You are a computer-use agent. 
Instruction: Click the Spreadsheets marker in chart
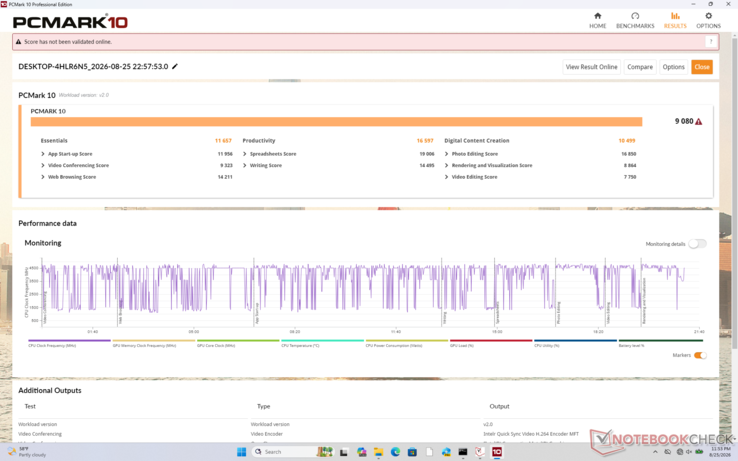[497, 313]
